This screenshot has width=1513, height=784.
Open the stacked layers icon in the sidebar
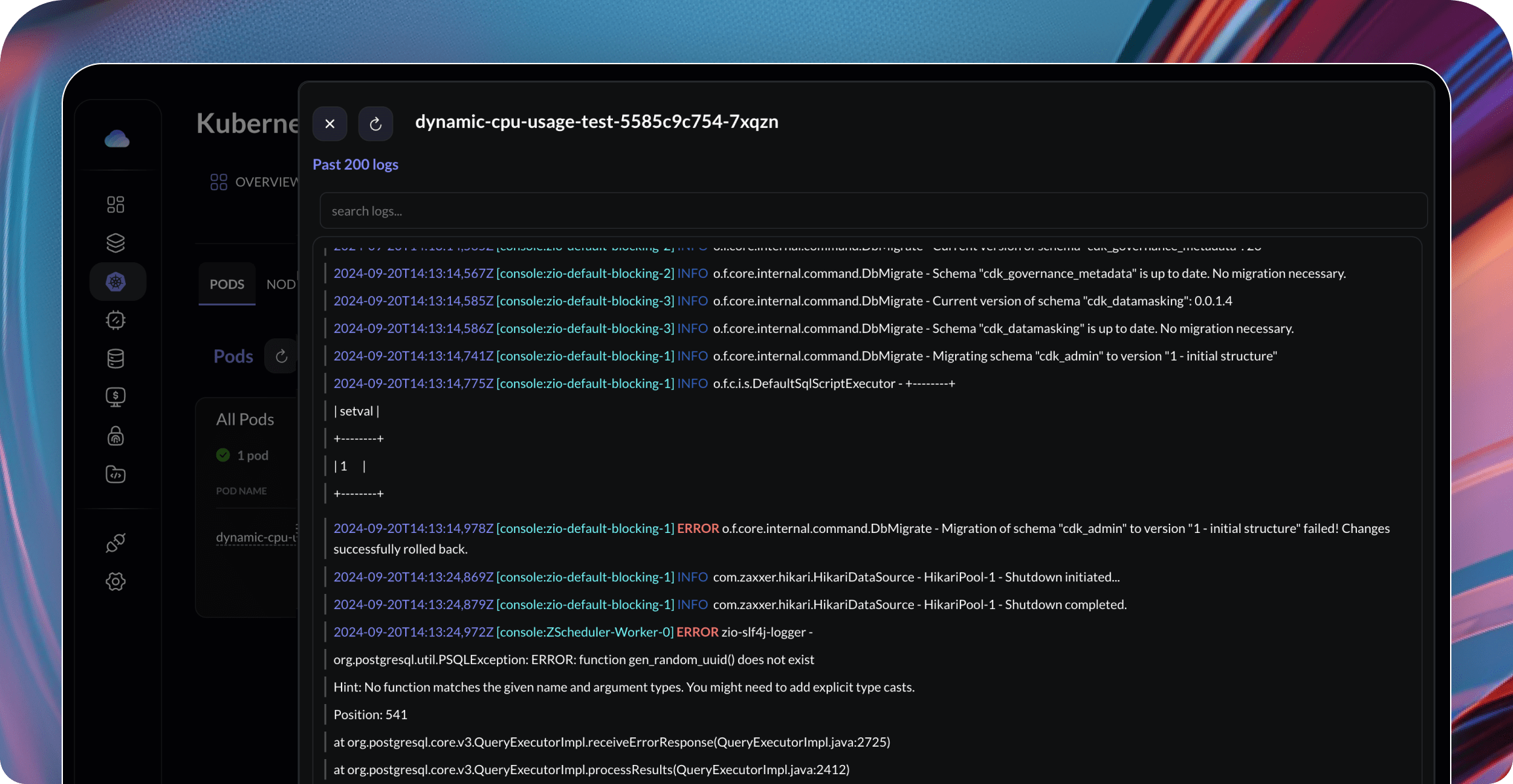(115, 243)
